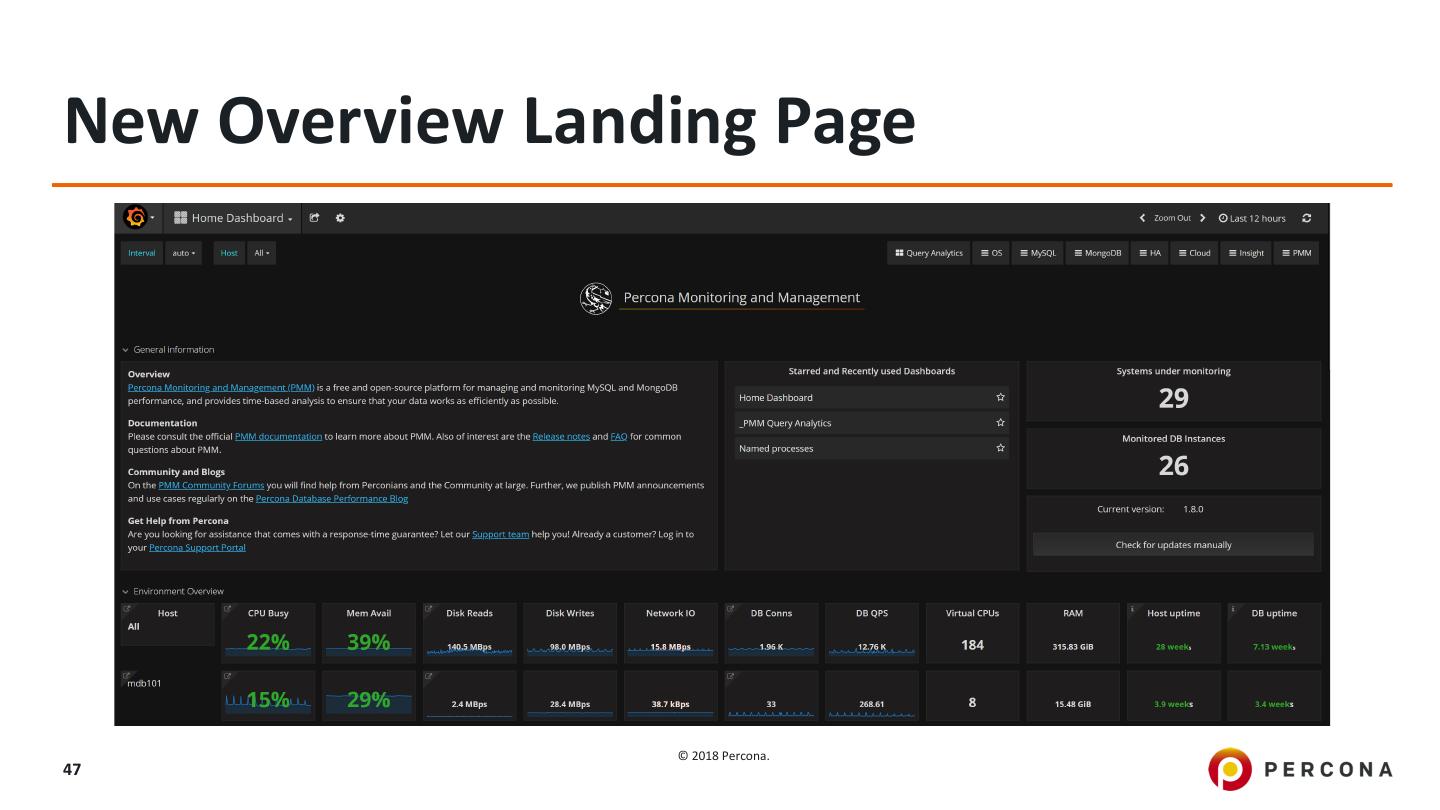The image size is (1440, 810).
Task: Click the mdb101 29% Mem Avail value
Action: coord(368,700)
